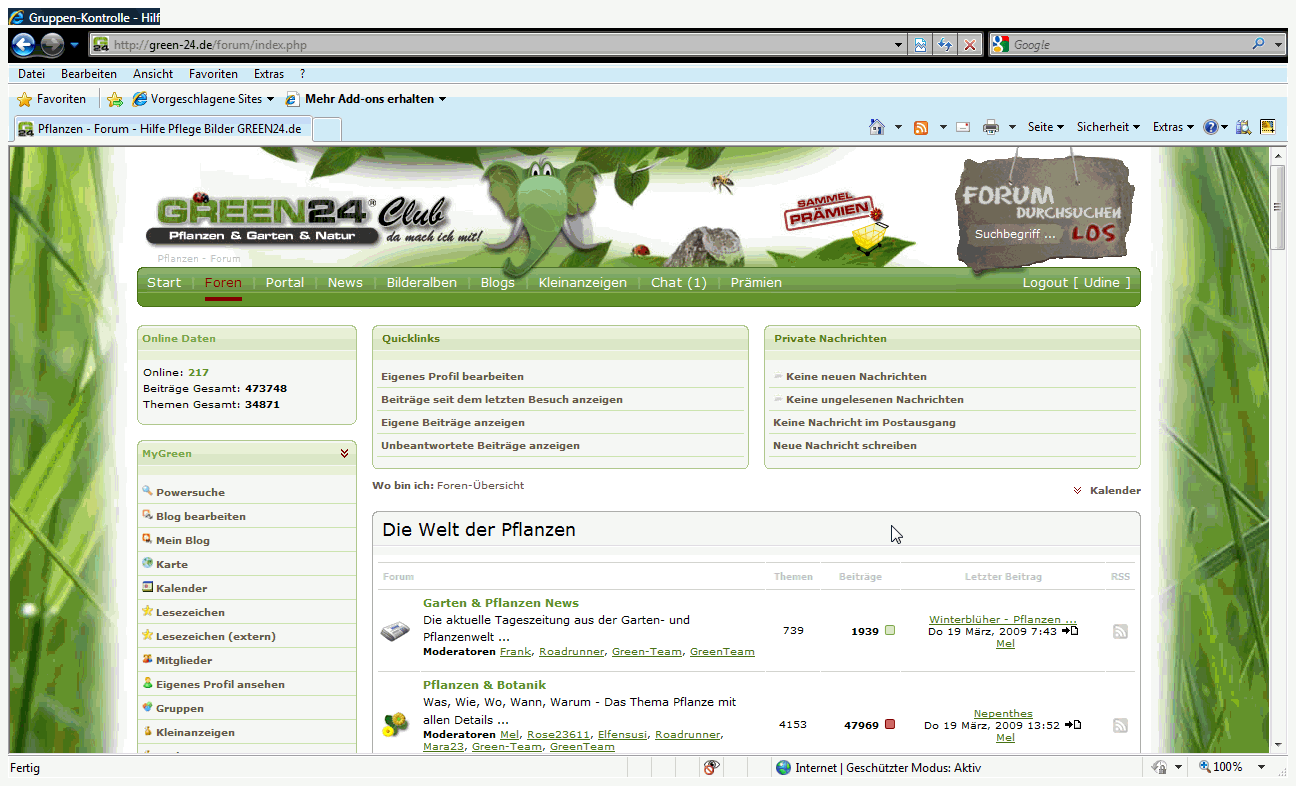The image size is (1296, 786).
Task: Click the Help question mark icon
Action: (x=1211, y=127)
